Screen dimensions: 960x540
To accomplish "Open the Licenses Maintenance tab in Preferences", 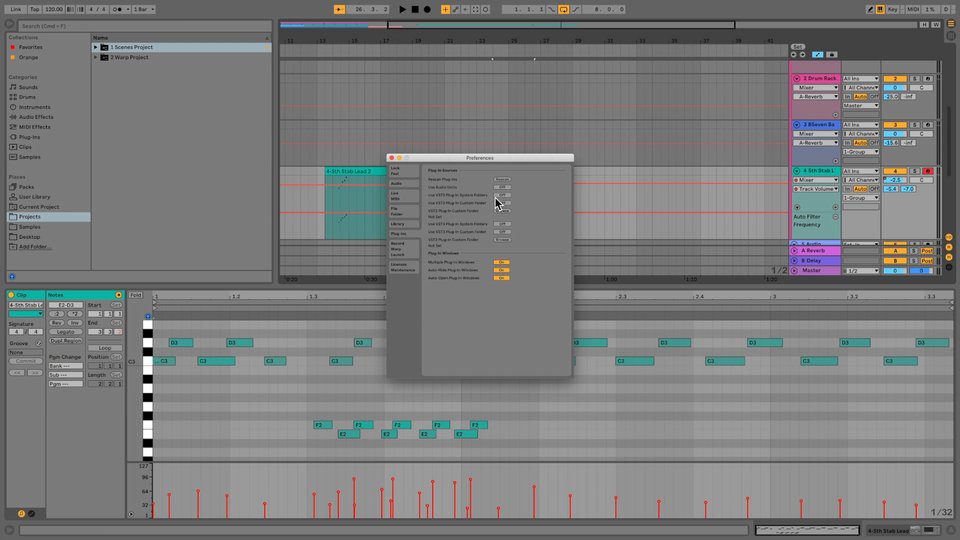I will tap(403, 267).
